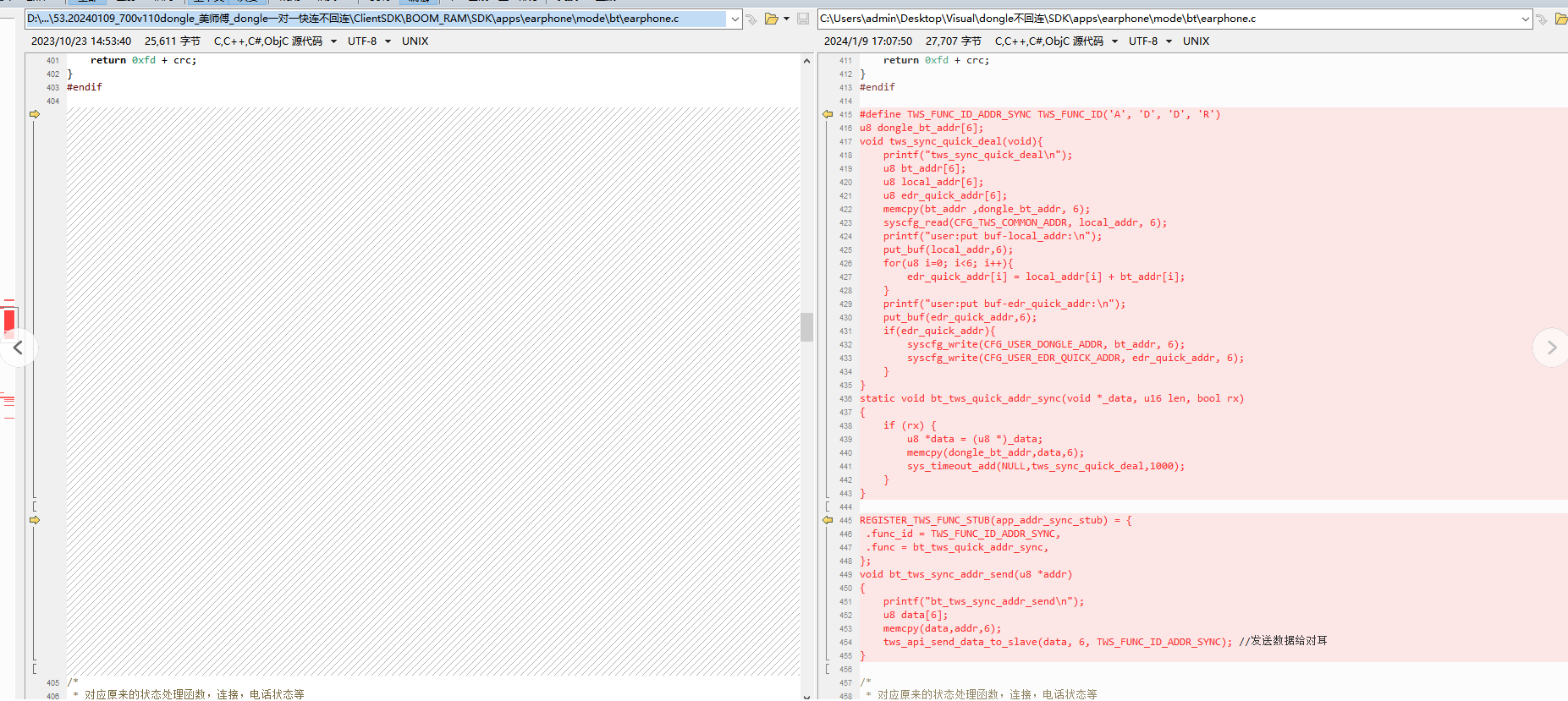Click left pane line 401 'return 0xfd + crc;'

143,60
